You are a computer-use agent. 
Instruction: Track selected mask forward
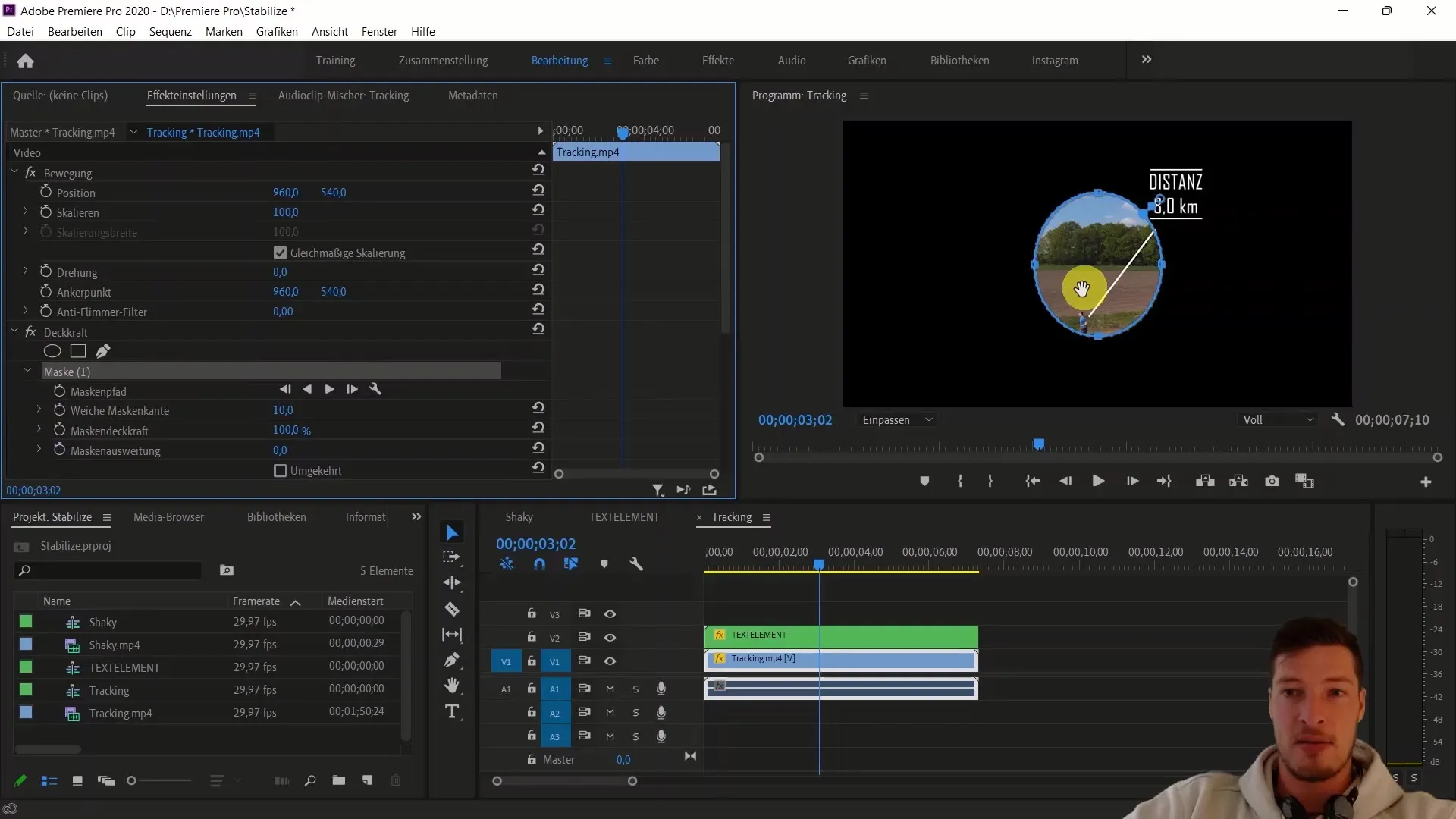pyautogui.click(x=329, y=389)
